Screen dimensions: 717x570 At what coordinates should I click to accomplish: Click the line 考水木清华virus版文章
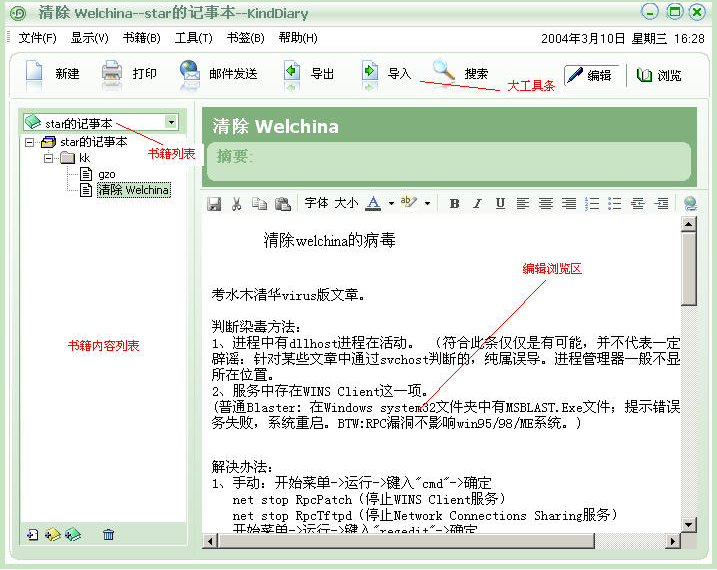289,295
